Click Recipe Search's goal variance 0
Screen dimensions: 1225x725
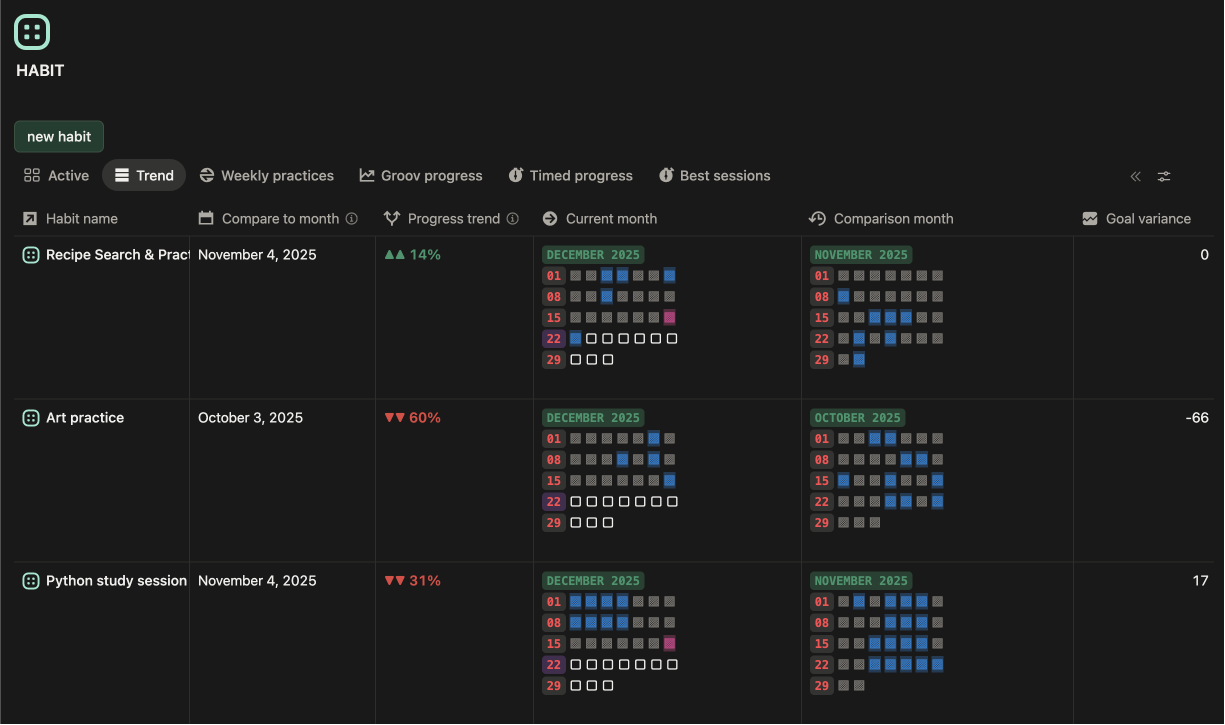(x=1205, y=255)
